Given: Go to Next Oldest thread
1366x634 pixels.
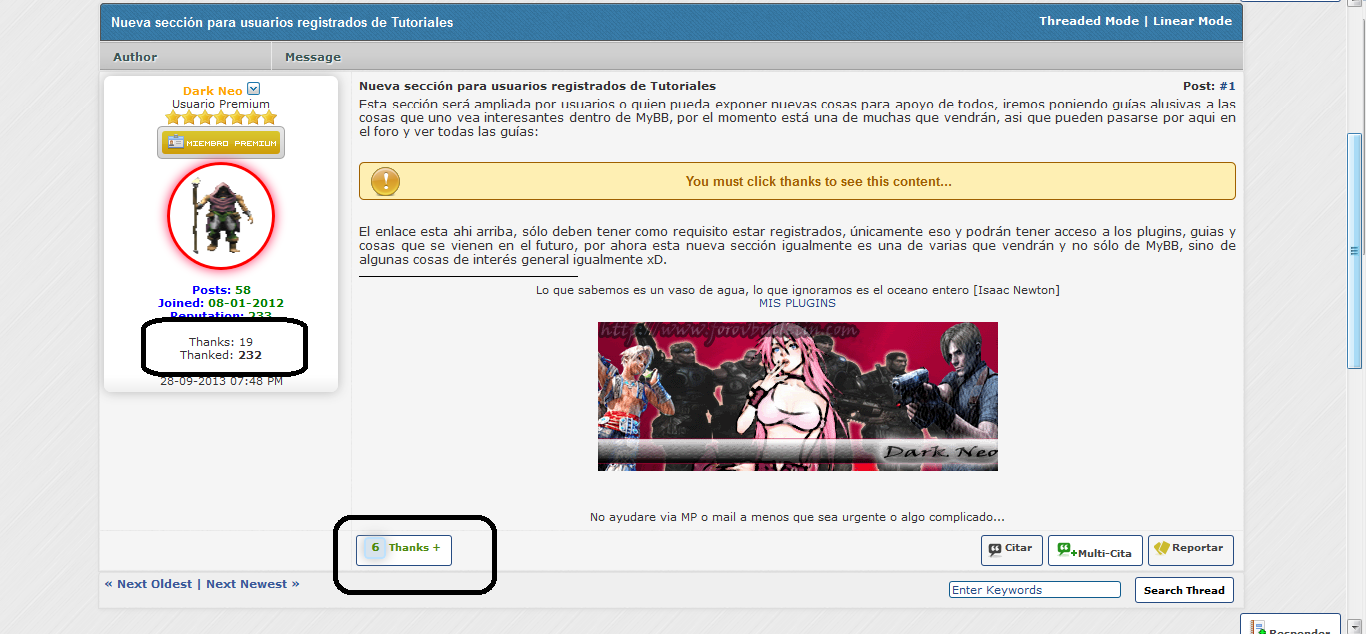Looking at the screenshot, I should [148, 584].
